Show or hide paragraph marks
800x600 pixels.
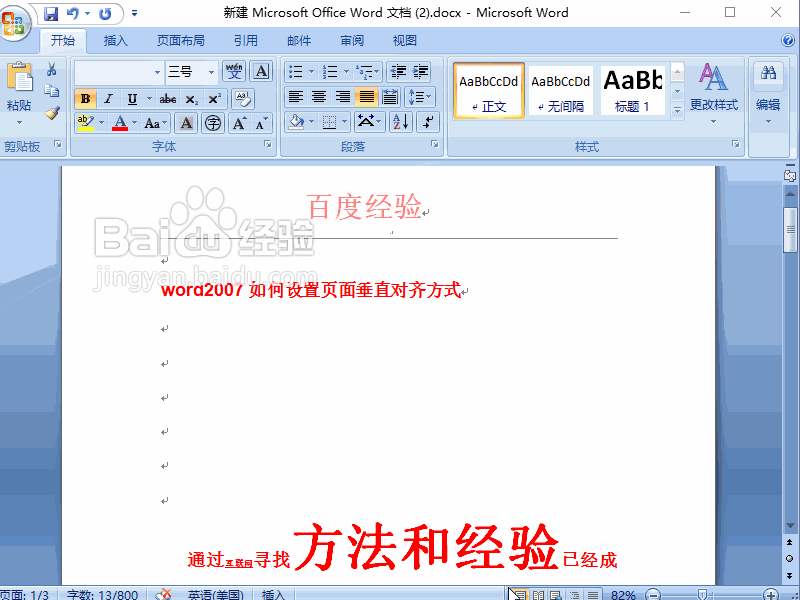click(x=428, y=122)
